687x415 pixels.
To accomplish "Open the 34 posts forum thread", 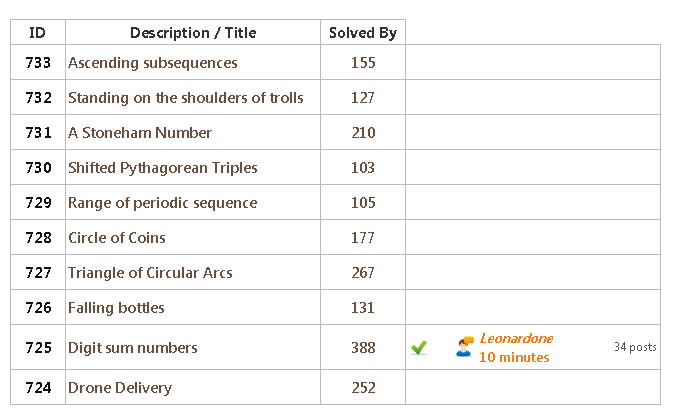I will tap(635, 347).
